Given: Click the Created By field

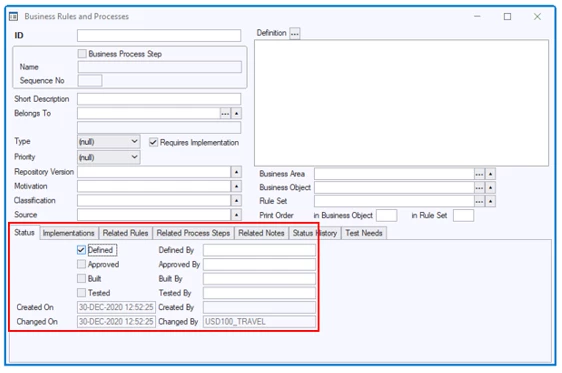Looking at the screenshot, I should click(x=259, y=307).
